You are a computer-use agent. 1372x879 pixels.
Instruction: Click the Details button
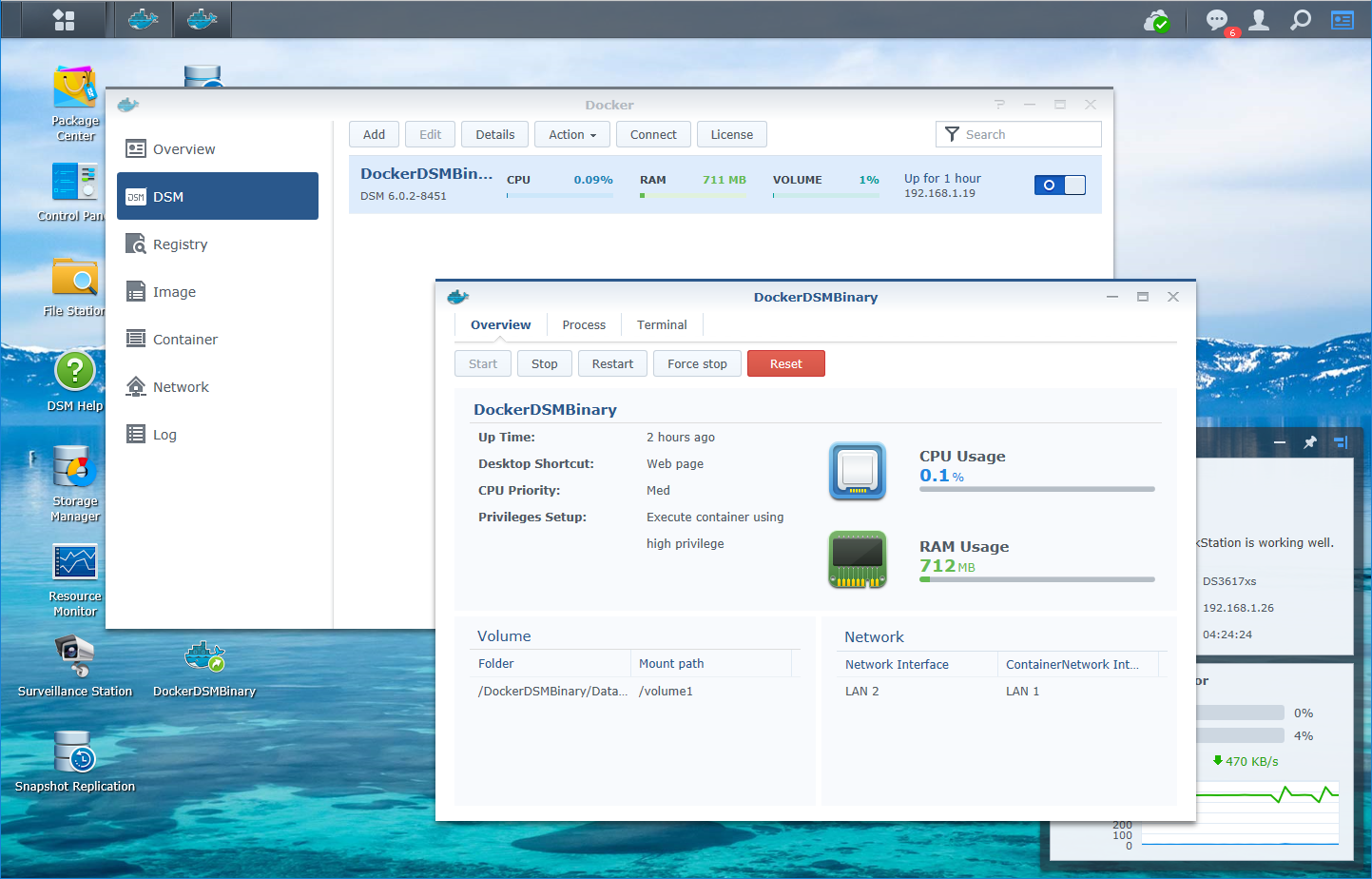495,134
